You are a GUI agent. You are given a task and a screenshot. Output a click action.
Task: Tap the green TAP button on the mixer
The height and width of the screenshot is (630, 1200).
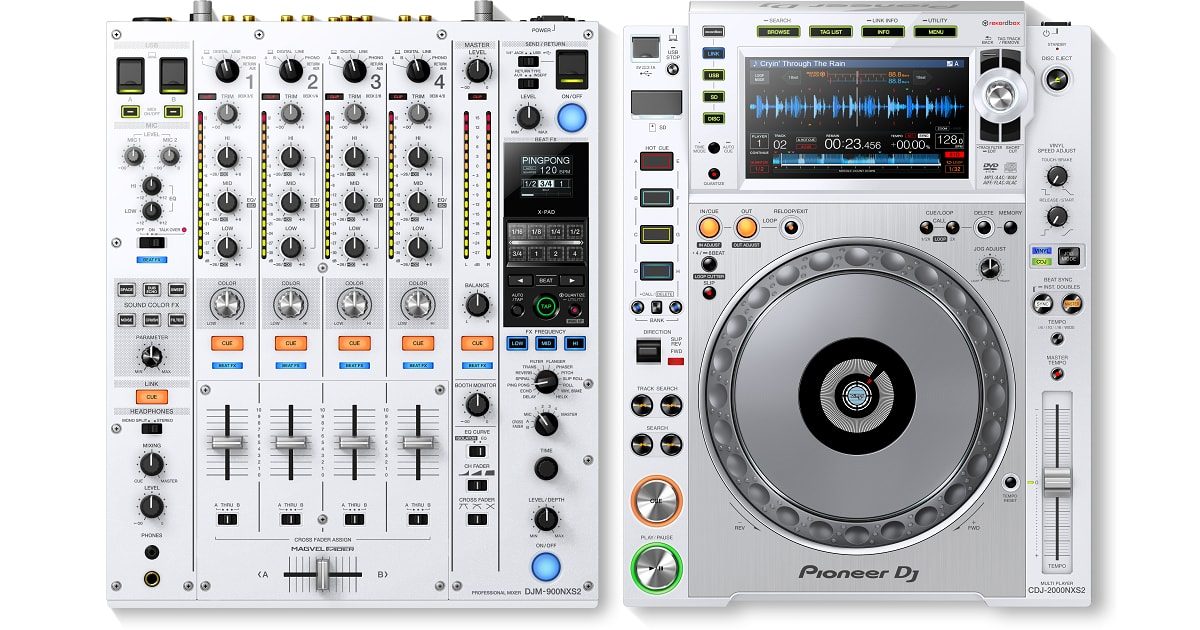click(545, 307)
